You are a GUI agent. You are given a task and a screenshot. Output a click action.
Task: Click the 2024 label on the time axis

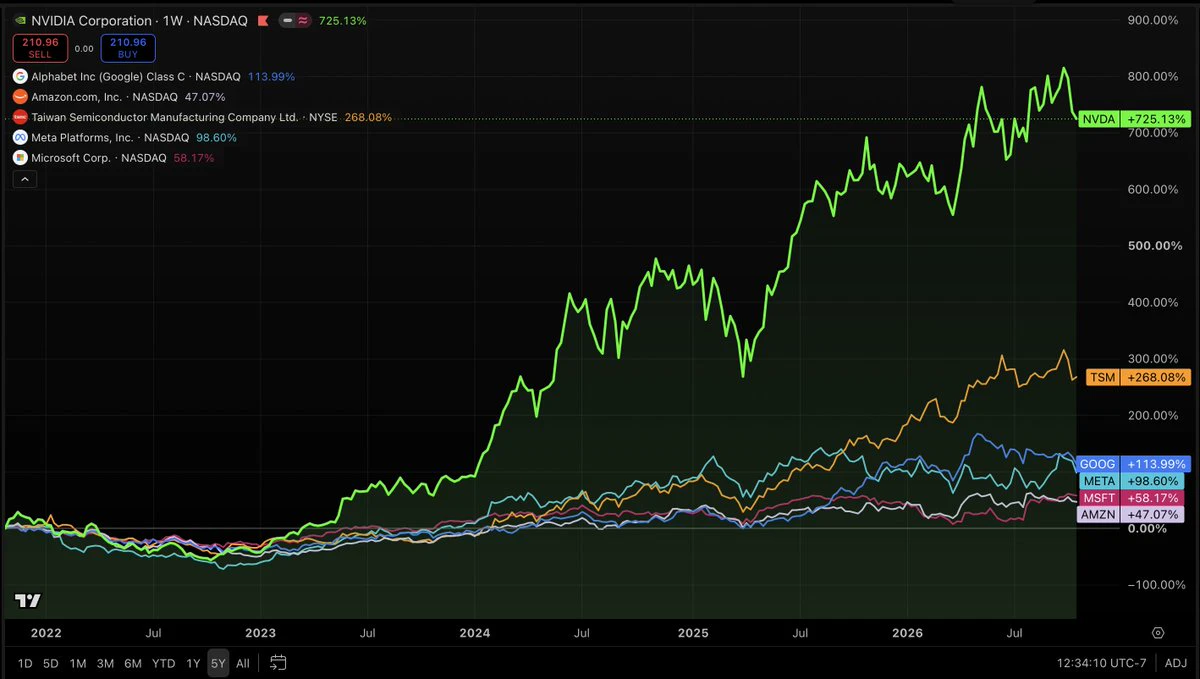click(475, 633)
